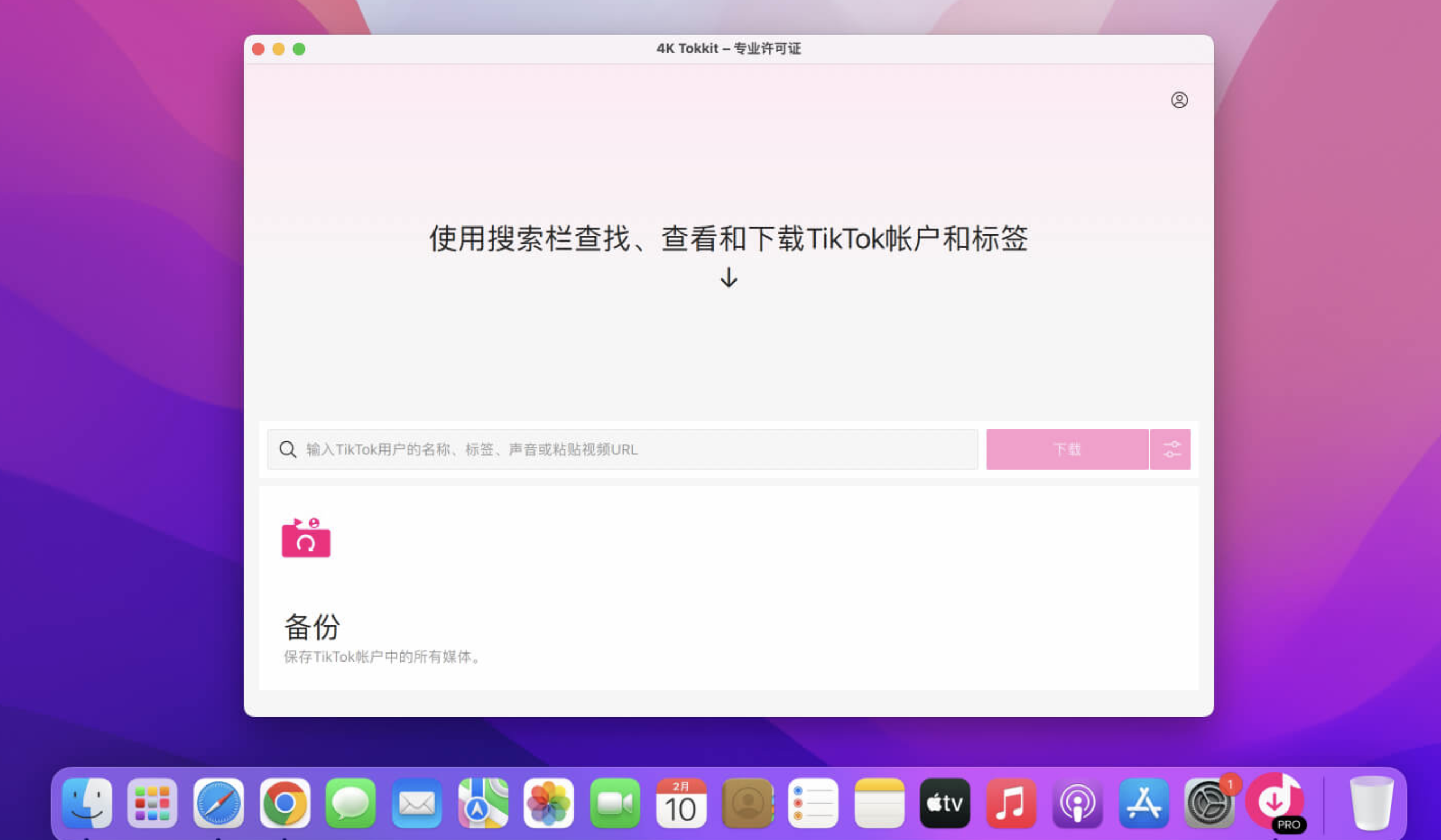
Task: Launch Google Chrome from the Dock
Action: point(284,804)
